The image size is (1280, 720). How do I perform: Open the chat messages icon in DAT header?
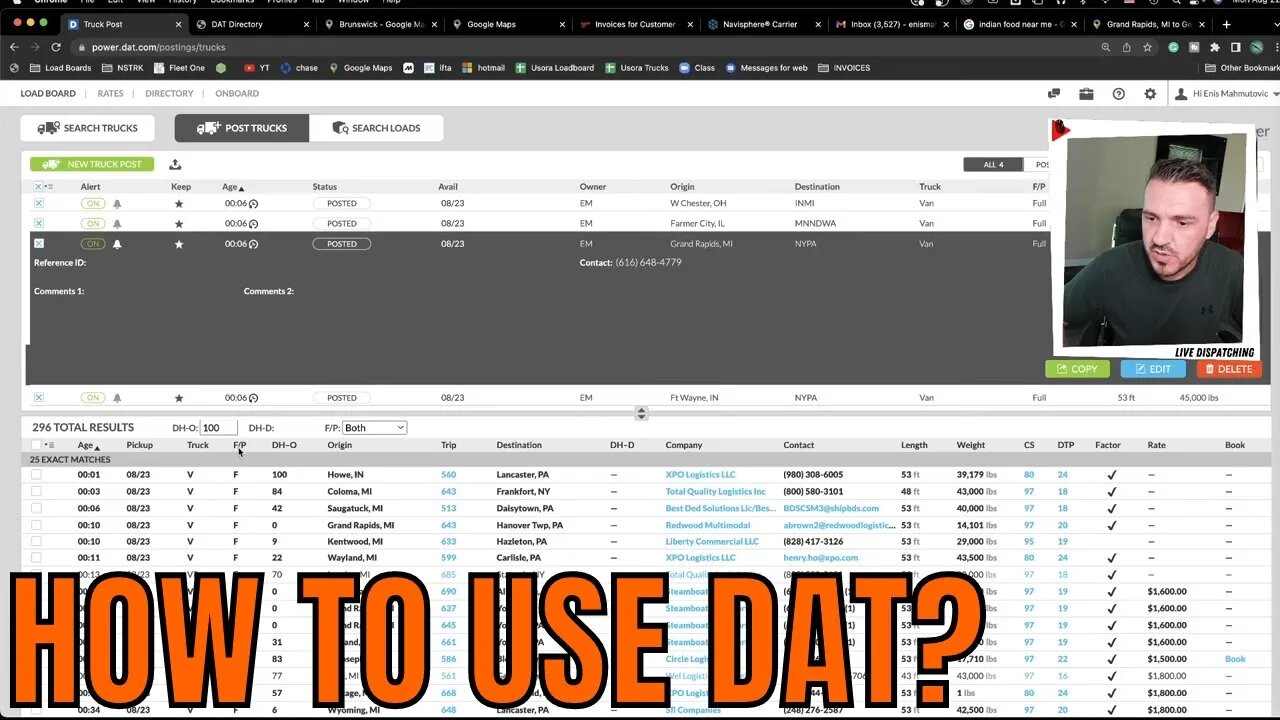pyautogui.click(x=1054, y=94)
